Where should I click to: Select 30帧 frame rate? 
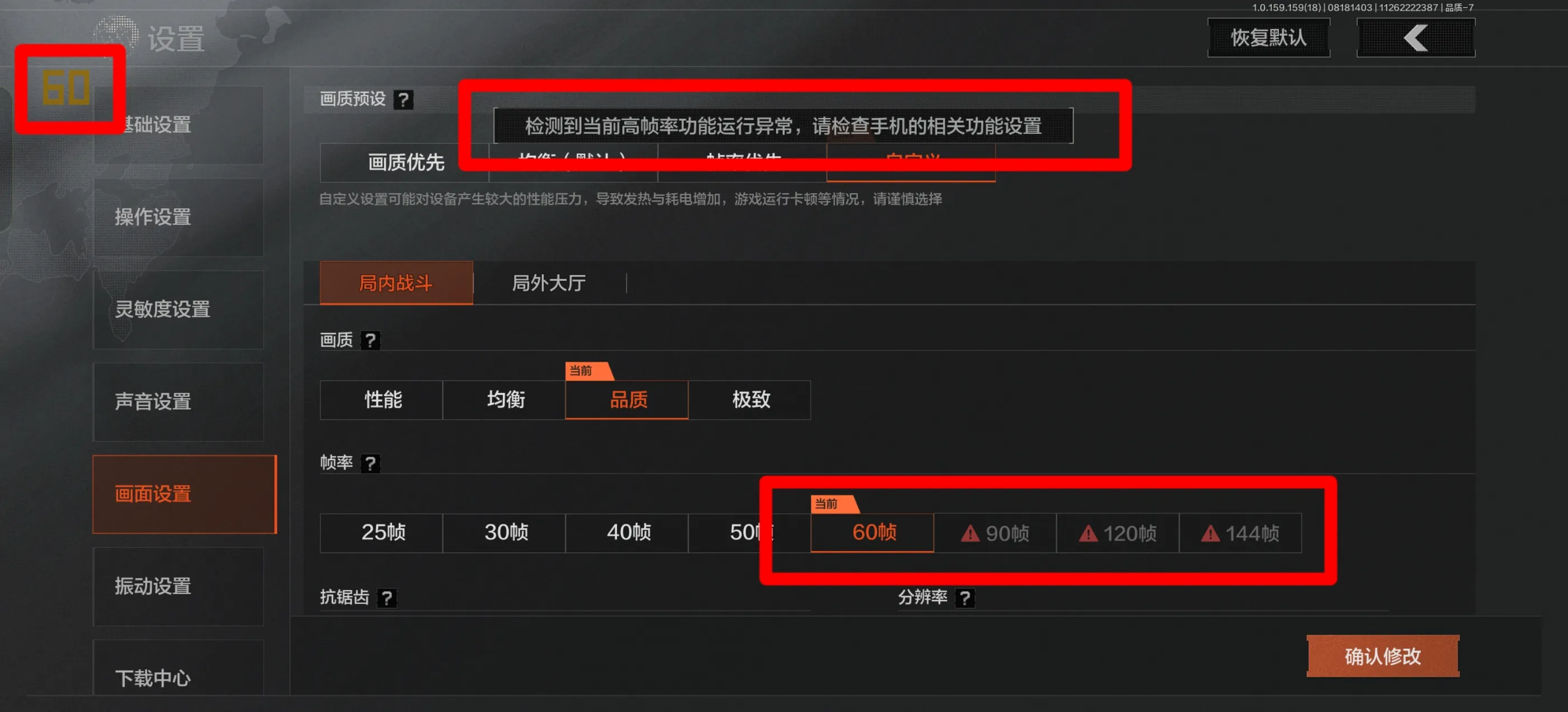click(505, 533)
